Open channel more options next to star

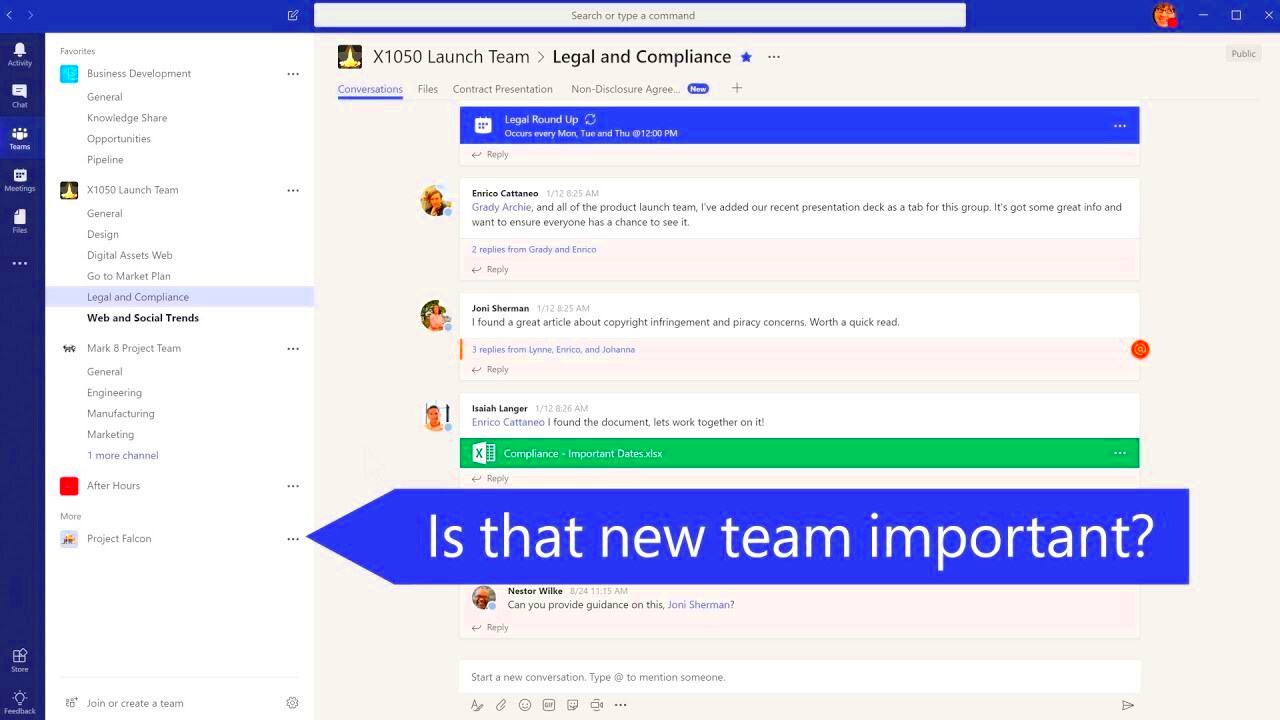tap(774, 57)
